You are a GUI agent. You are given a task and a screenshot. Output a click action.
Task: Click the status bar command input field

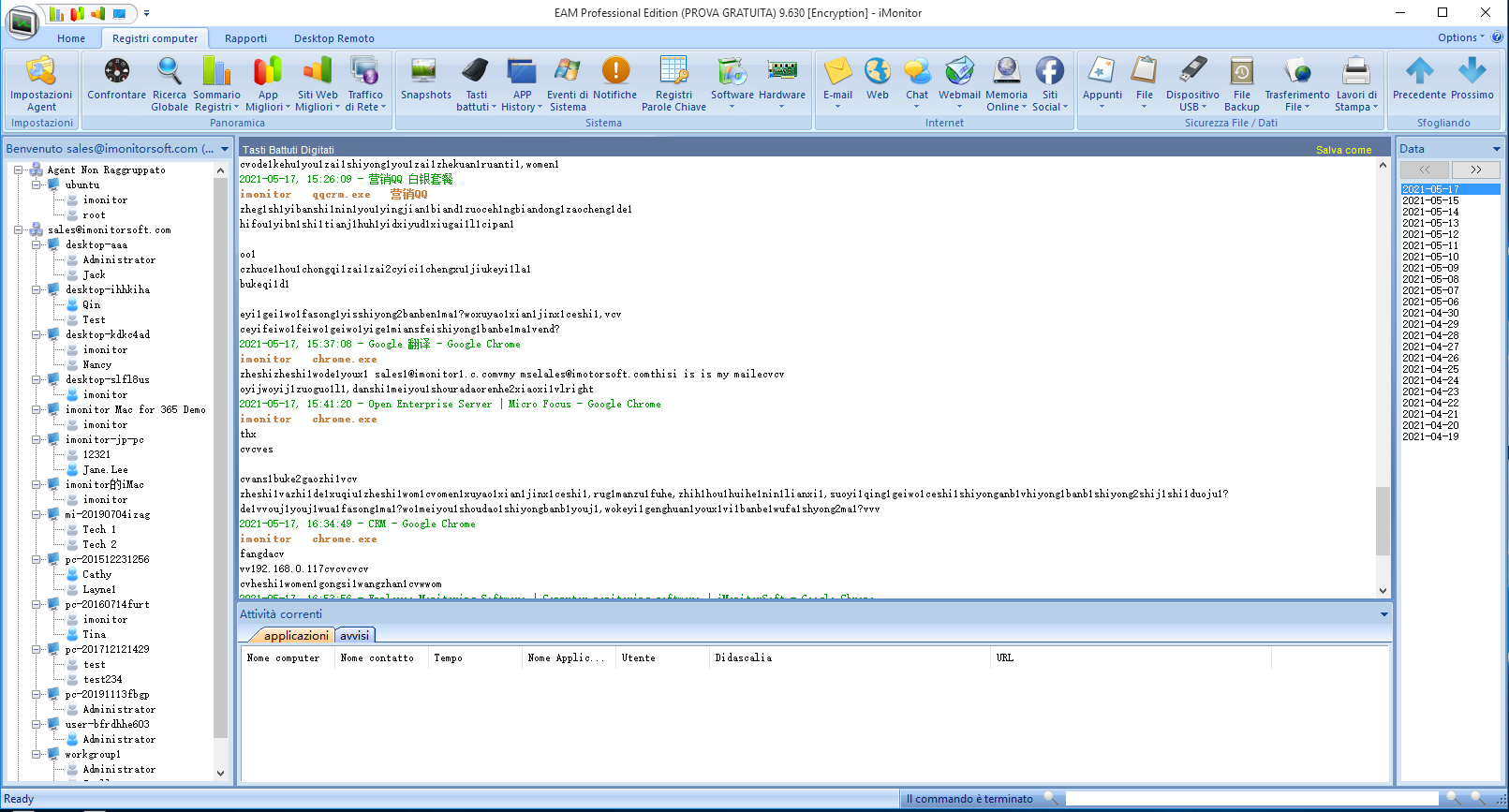coord(1252,799)
